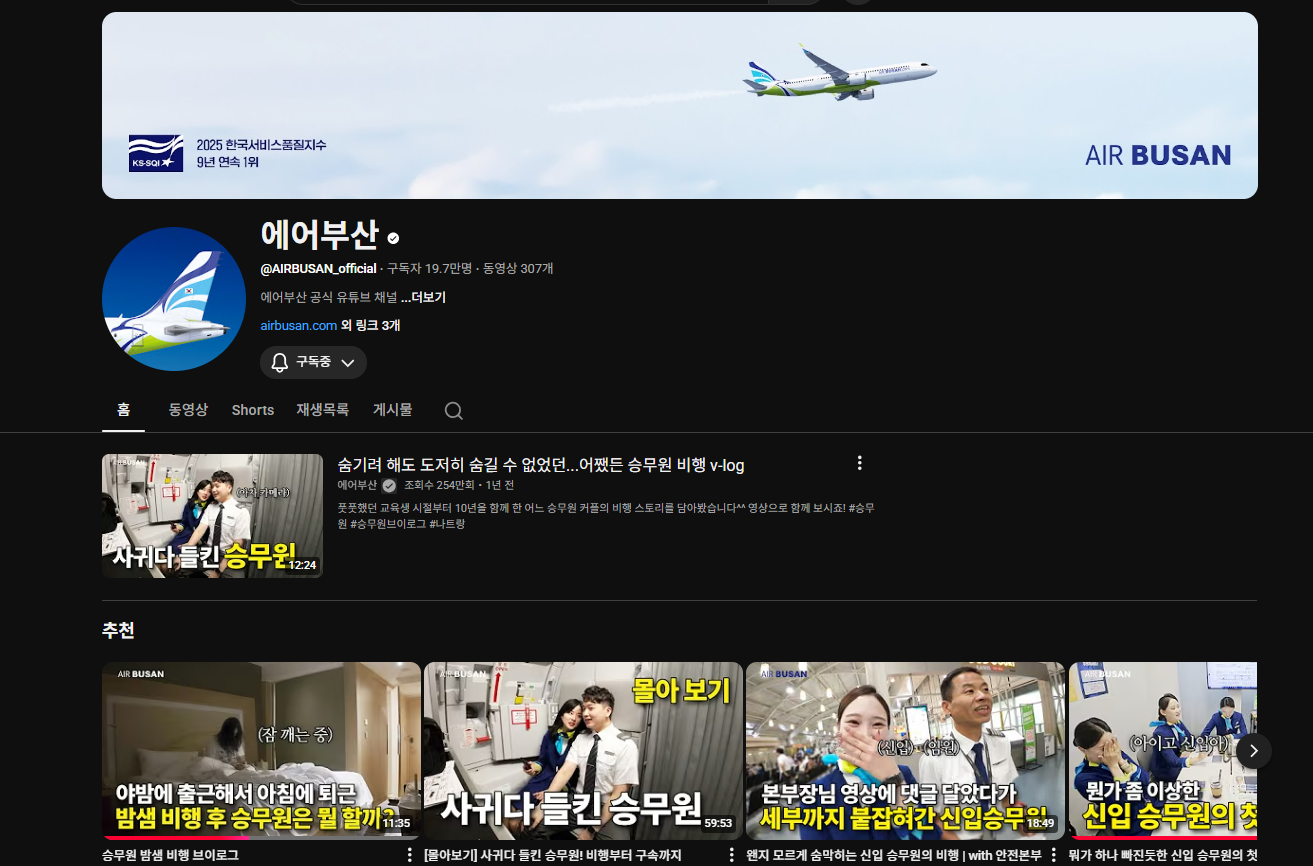
Task: Open more options for featured v-log video
Action: click(859, 463)
